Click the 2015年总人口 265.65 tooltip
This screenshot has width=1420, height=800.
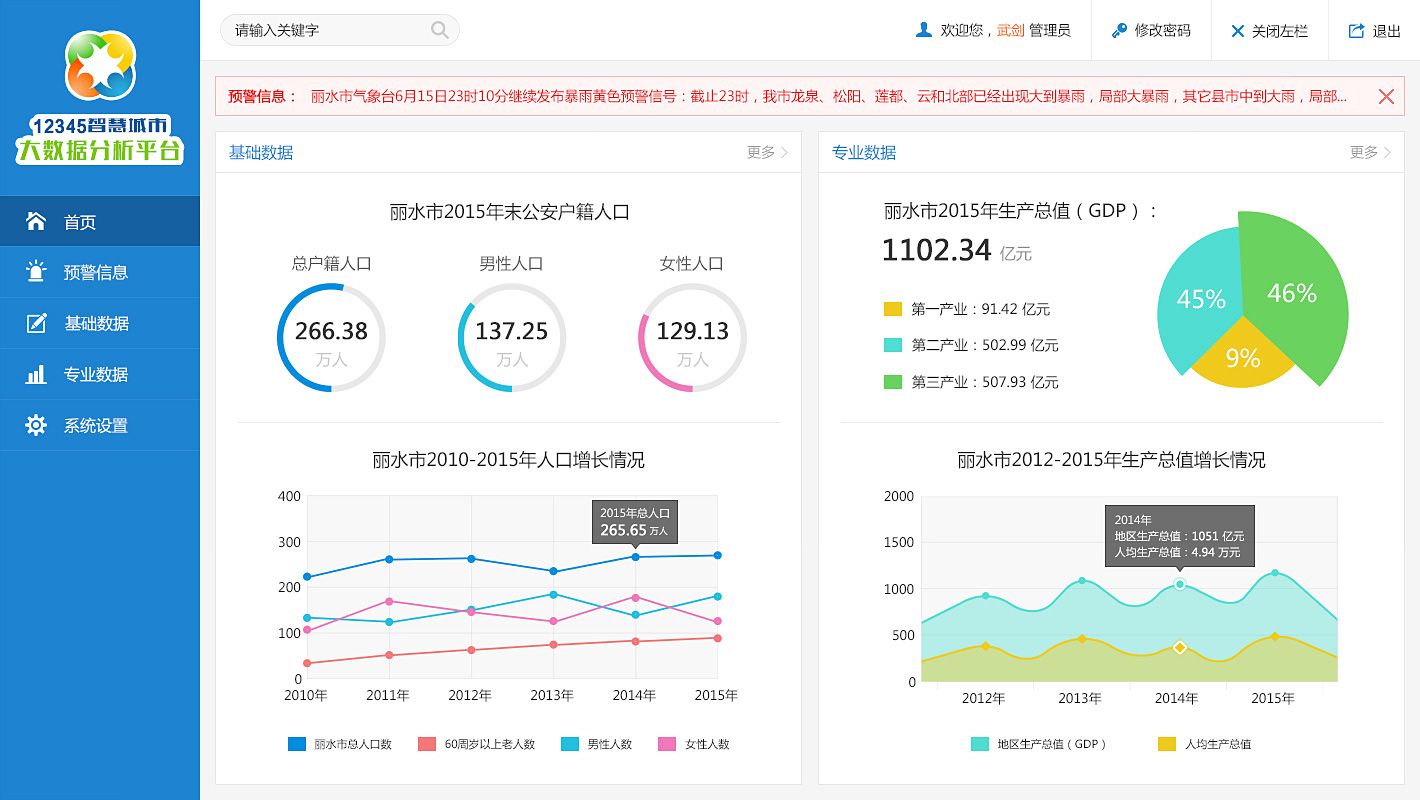click(x=636, y=522)
